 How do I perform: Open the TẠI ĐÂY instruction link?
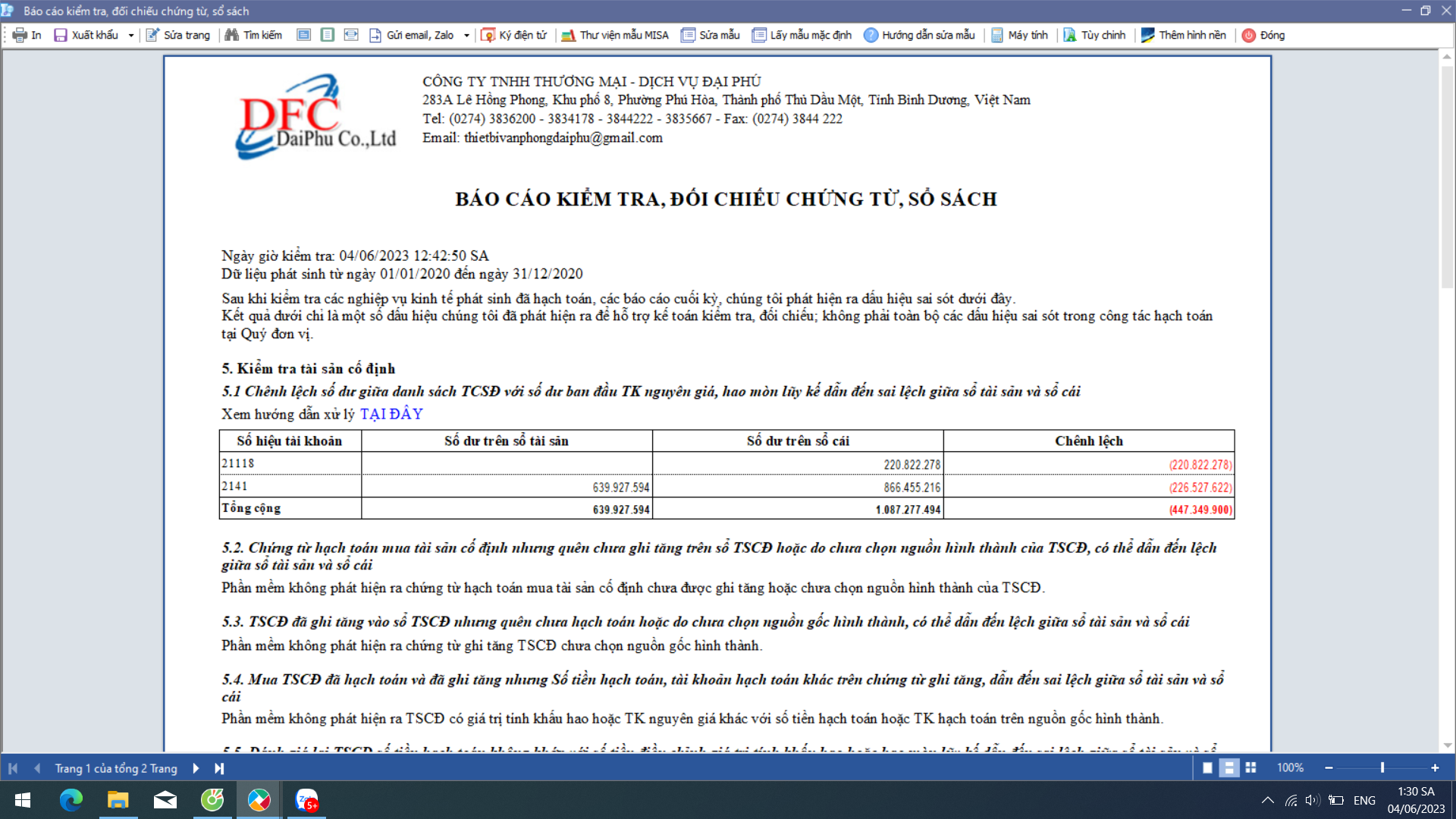pos(391,414)
